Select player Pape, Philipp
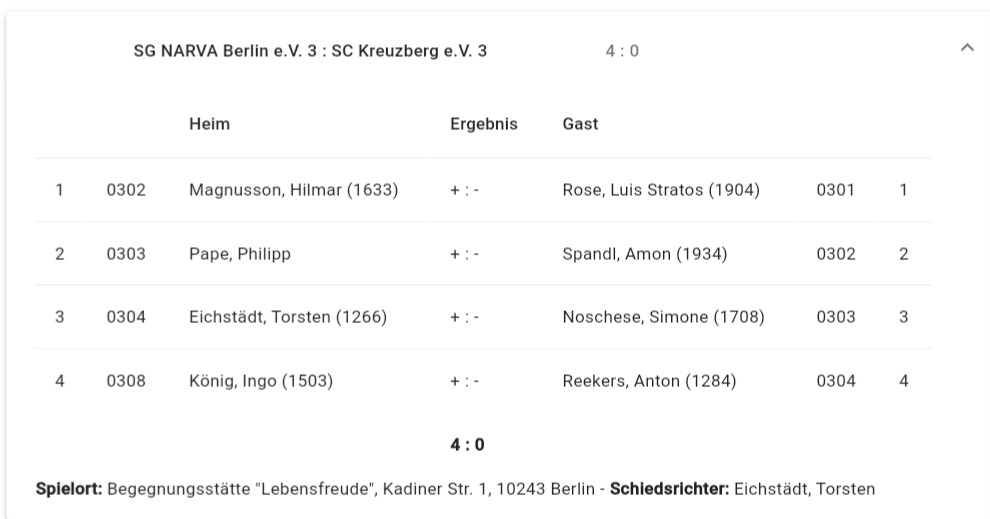The width and height of the screenshot is (990, 519). click(239, 254)
